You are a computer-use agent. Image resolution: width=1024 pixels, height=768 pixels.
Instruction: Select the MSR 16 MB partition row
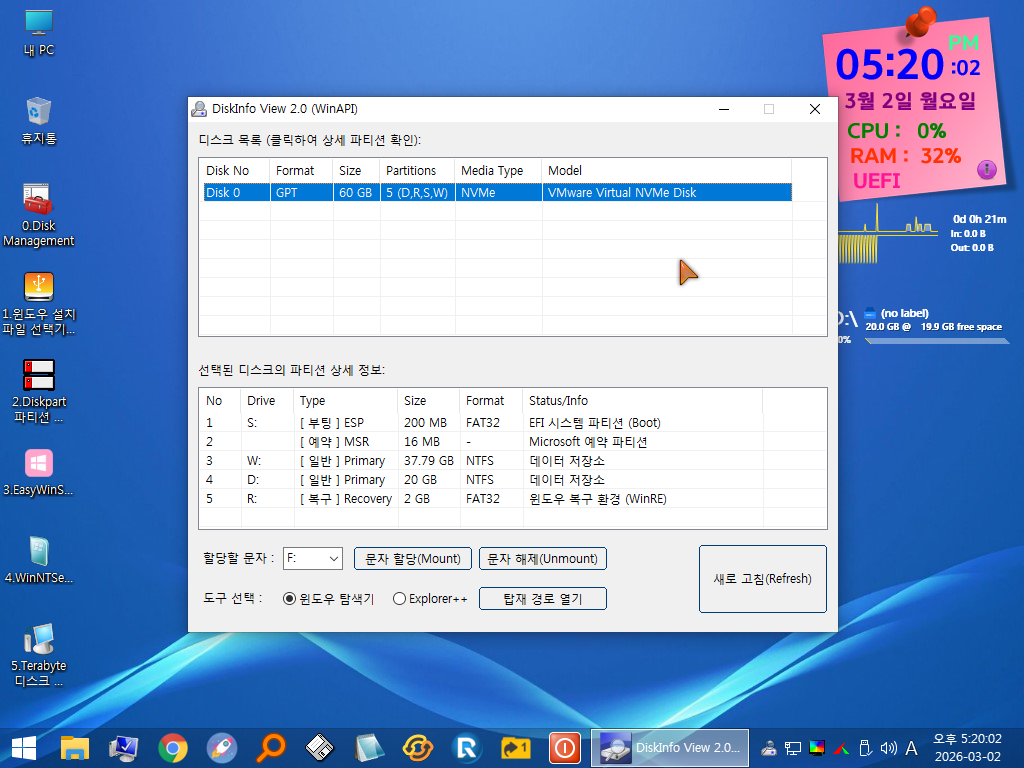(x=483, y=442)
